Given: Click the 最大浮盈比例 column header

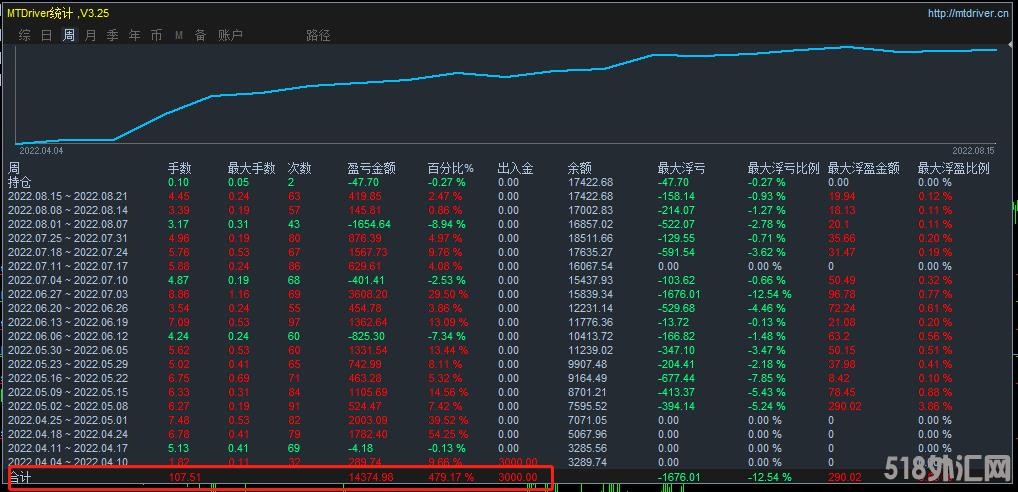Looking at the screenshot, I should coord(954,169).
